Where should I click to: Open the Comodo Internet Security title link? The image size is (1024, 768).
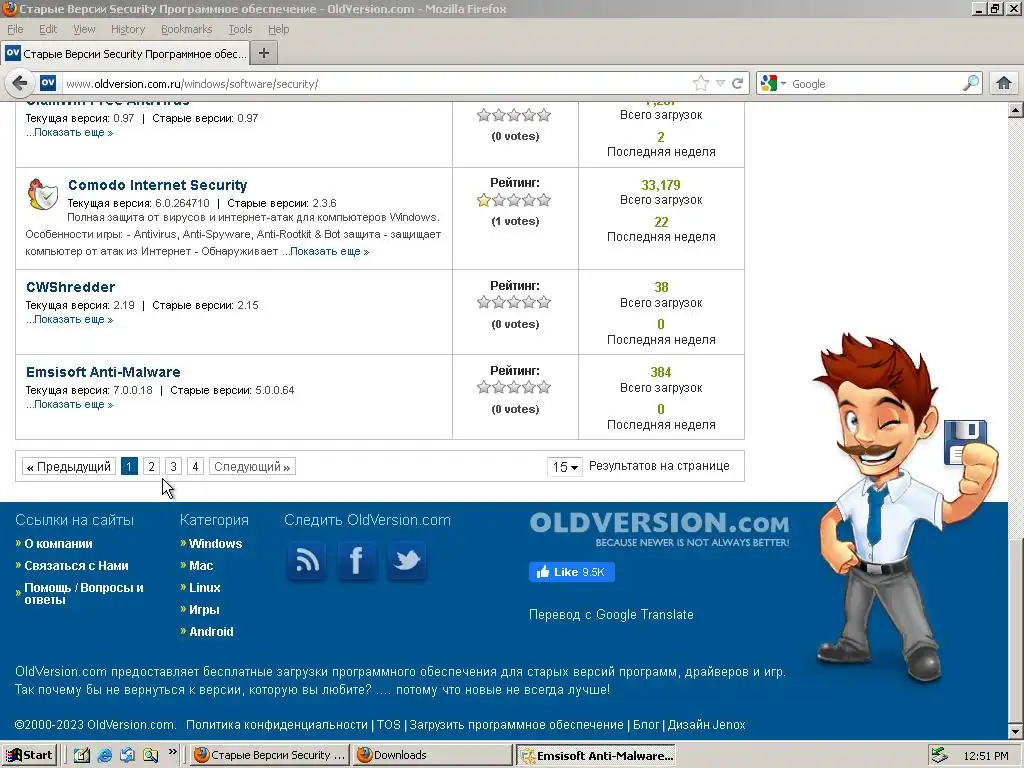pos(157,185)
